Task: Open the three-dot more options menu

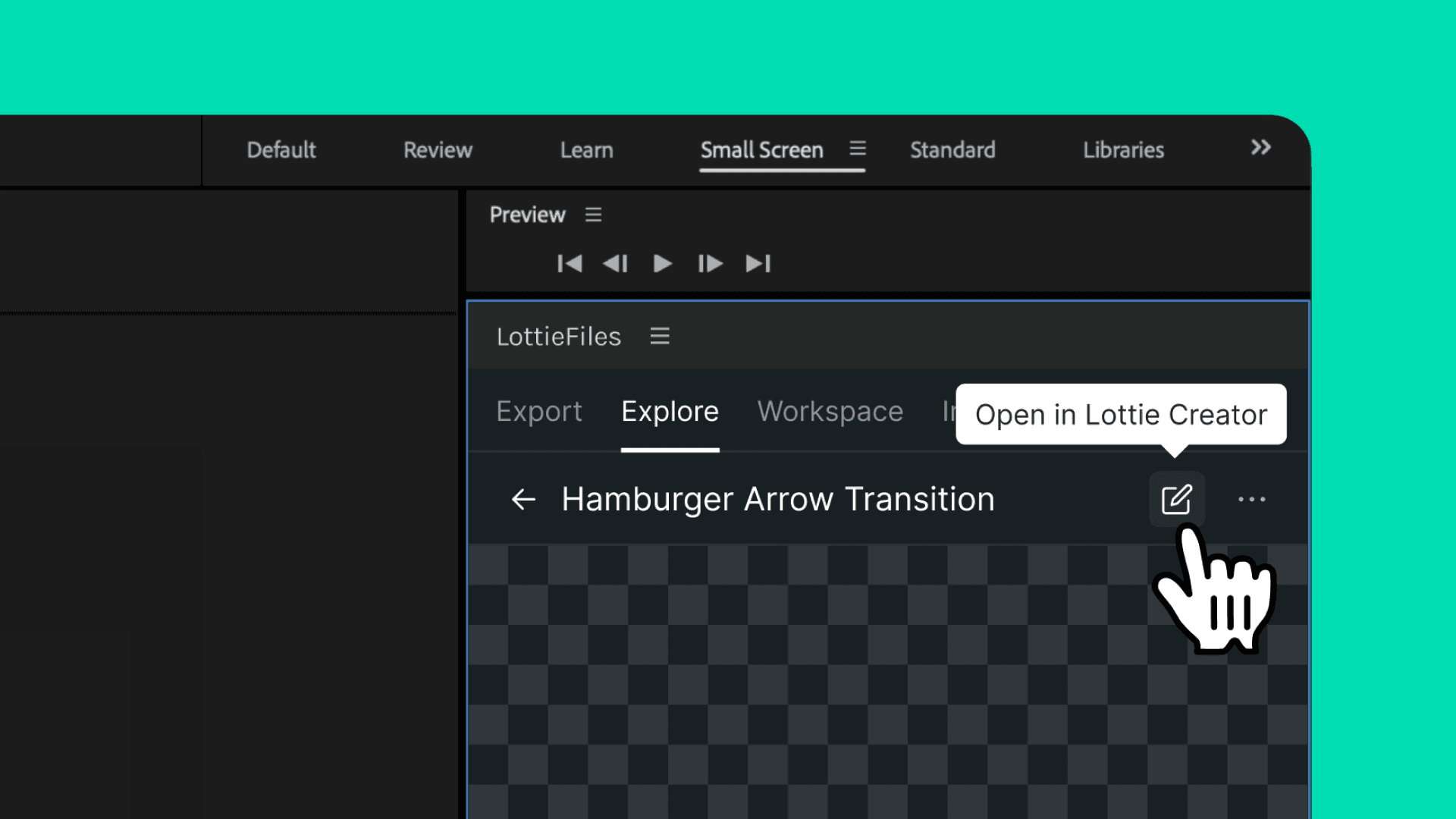Action: click(x=1251, y=500)
